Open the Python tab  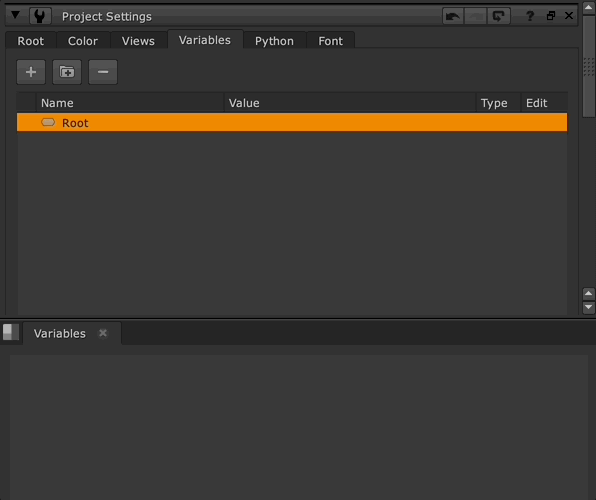click(x=274, y=41)
